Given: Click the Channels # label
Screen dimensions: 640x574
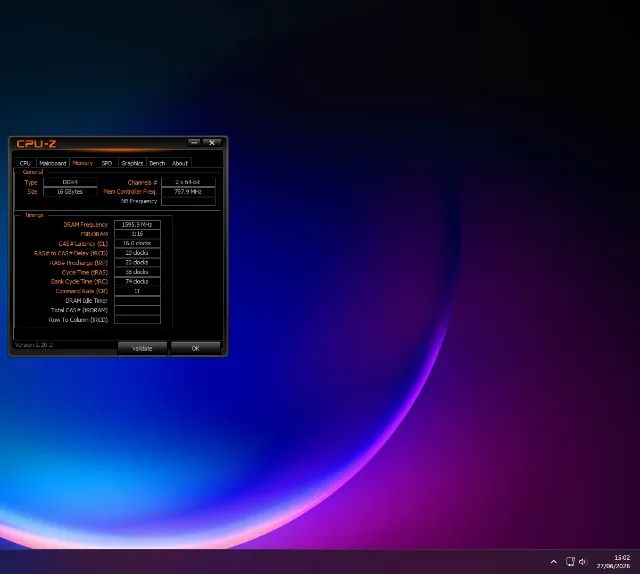Looking at the screenshot, I should 142,182.
